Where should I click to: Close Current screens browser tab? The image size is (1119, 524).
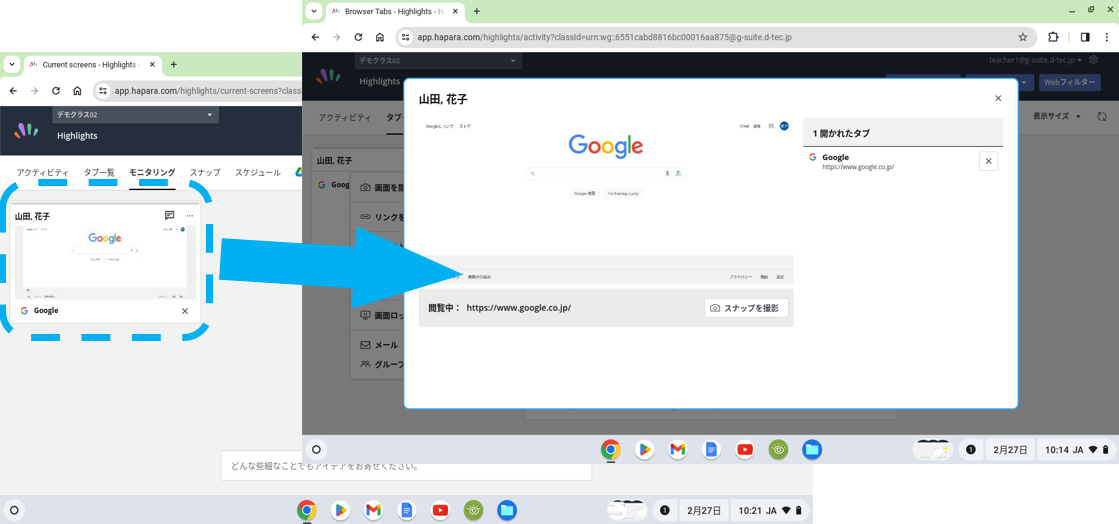tap(152, 64)
